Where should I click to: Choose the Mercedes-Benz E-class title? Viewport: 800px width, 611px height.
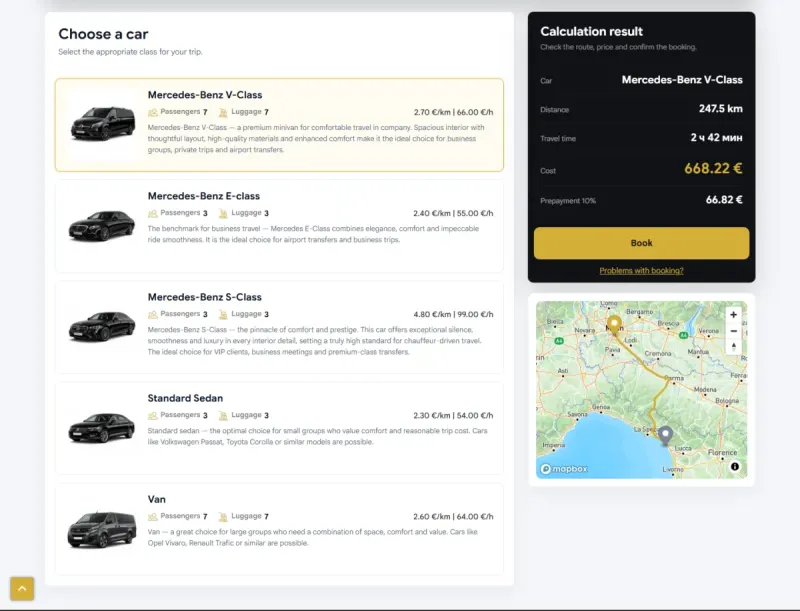[x=204, y=196]
